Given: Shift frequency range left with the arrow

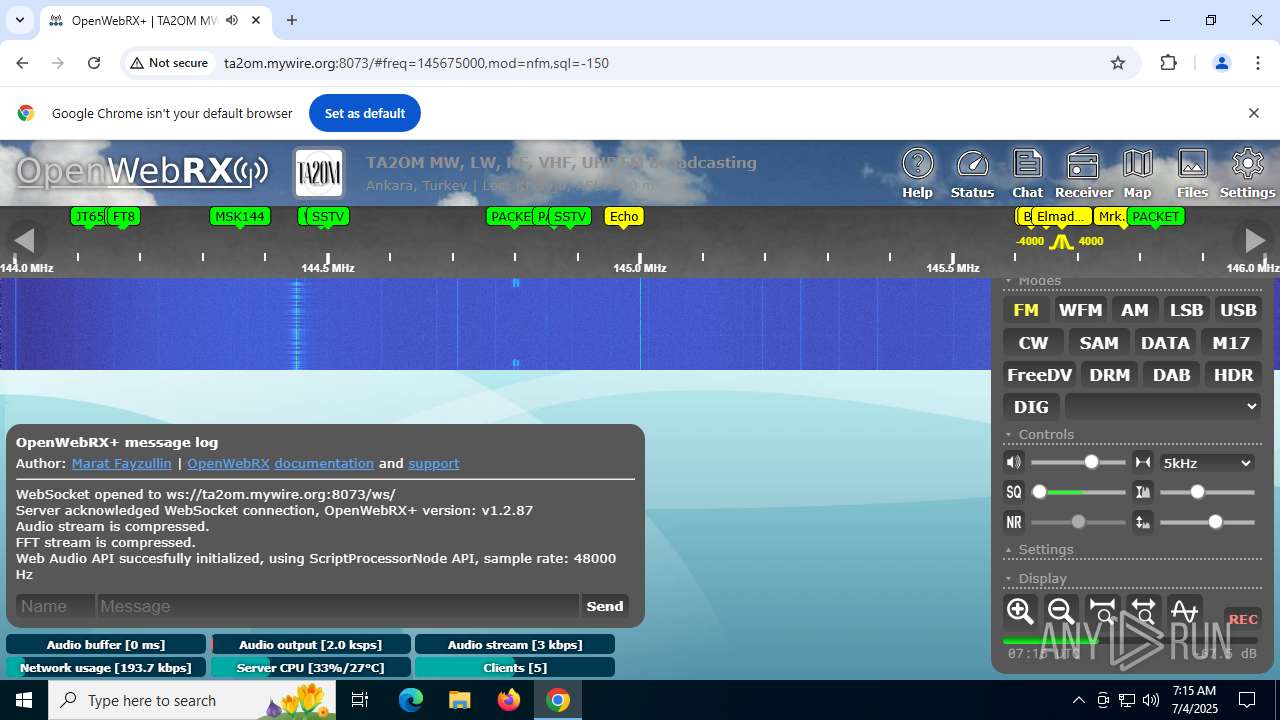Looking at the screenshot, I should [x=24, y=240].
